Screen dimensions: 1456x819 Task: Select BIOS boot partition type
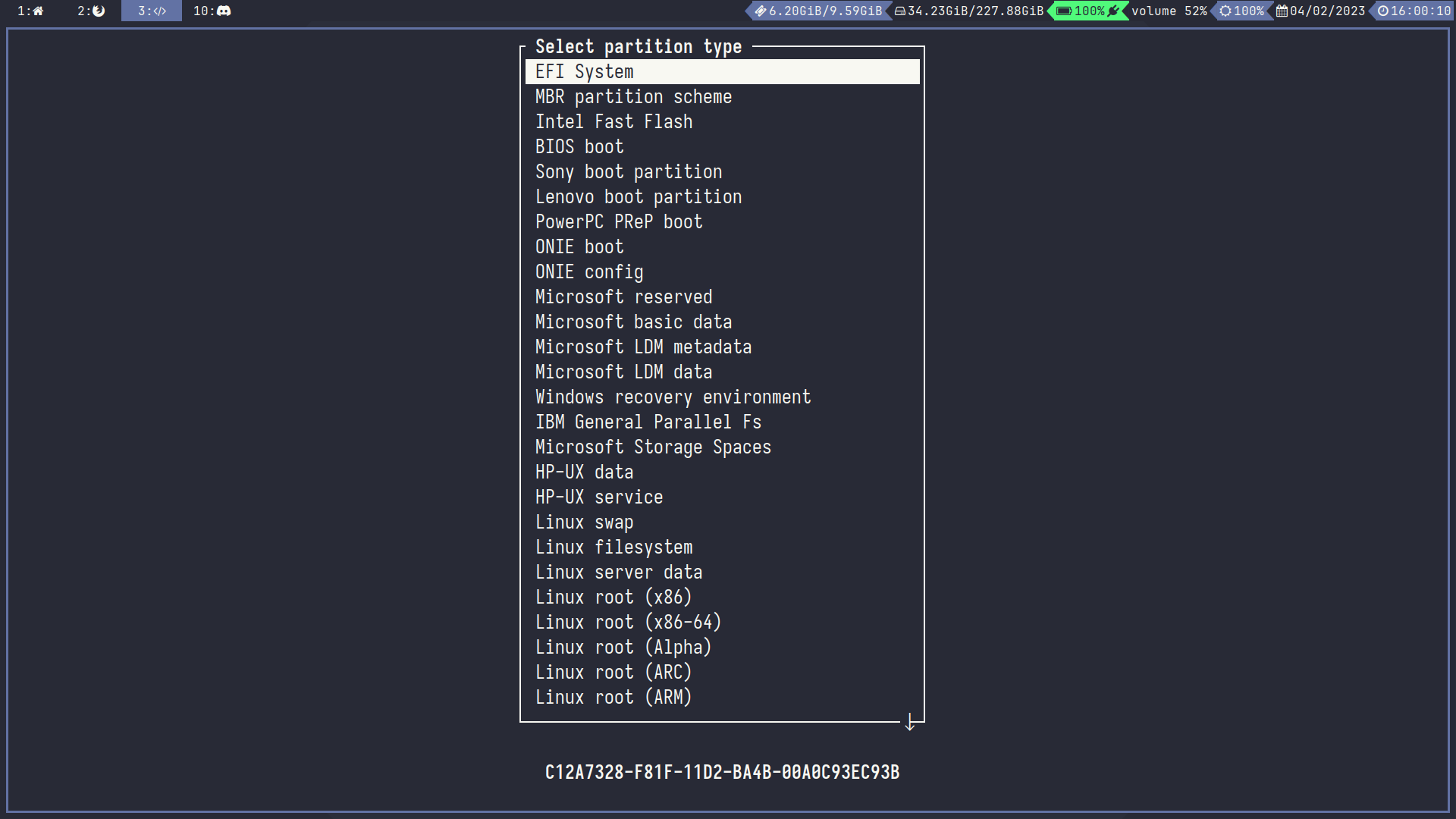click(579, 147)
